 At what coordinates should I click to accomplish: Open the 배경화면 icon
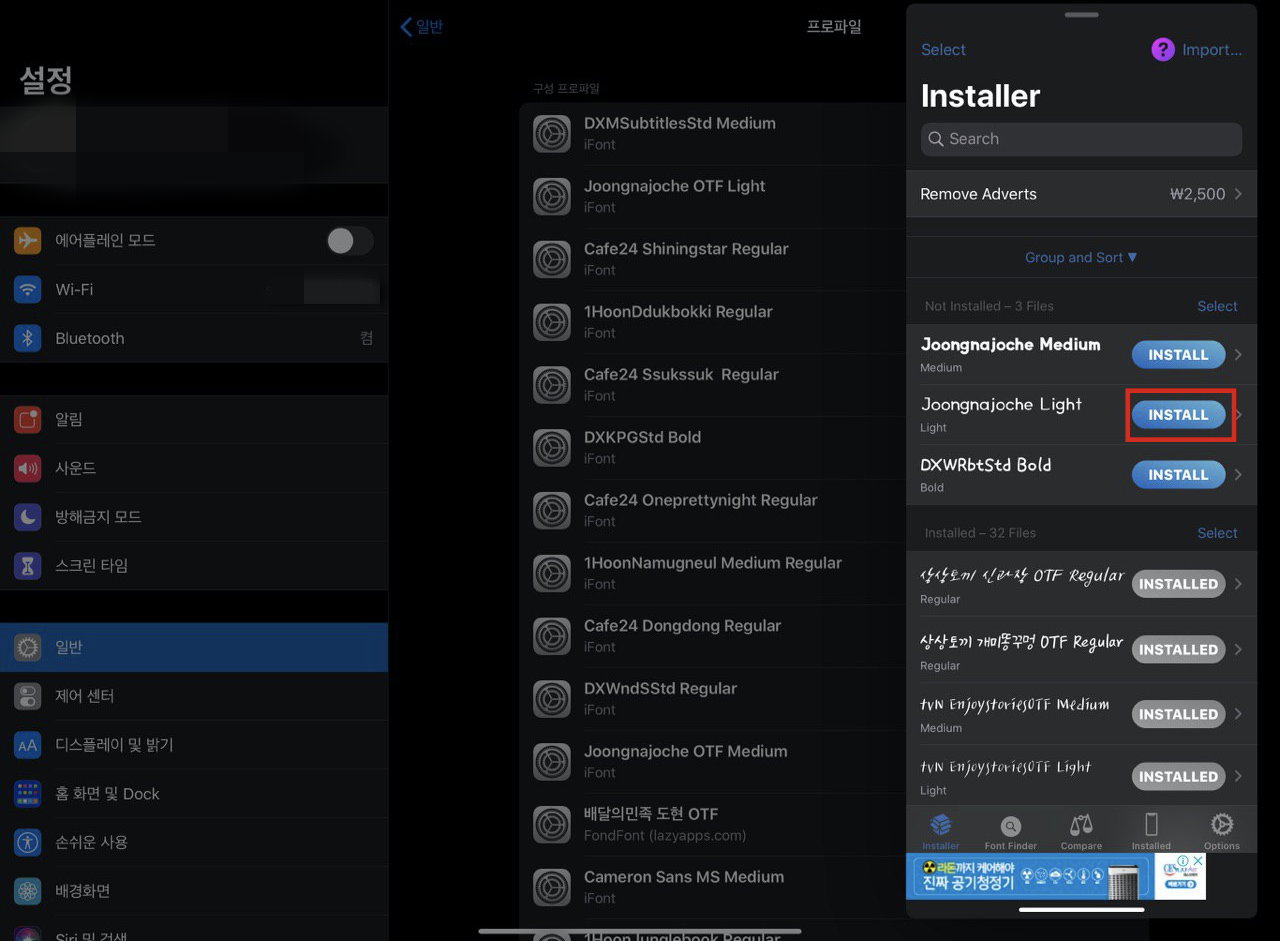tap(28, 891)
